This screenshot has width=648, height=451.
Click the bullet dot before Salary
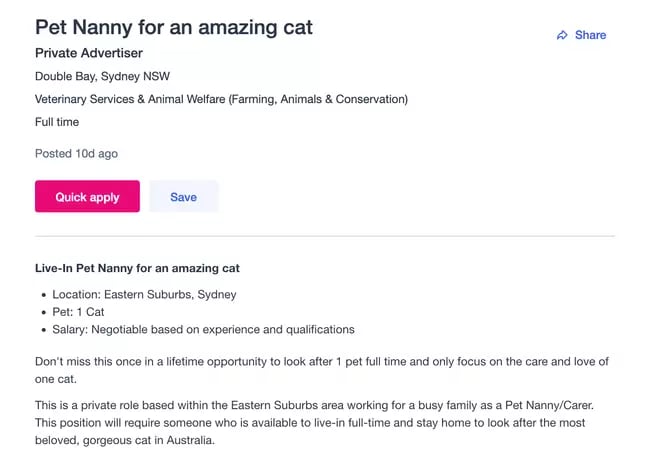point(43,330)
